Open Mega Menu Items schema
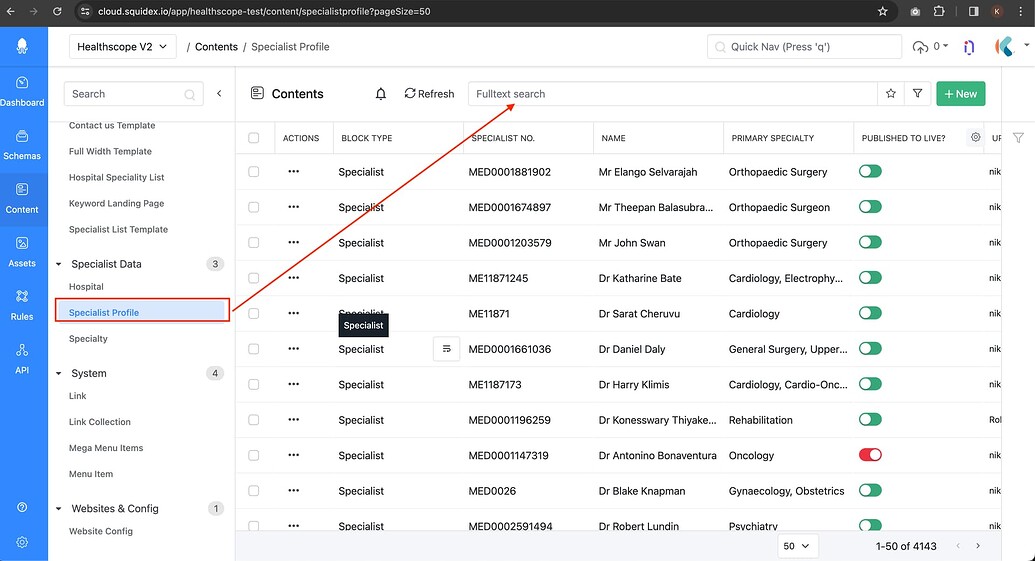The width and height of the screenshot is (1035, 561). [106, 447]
